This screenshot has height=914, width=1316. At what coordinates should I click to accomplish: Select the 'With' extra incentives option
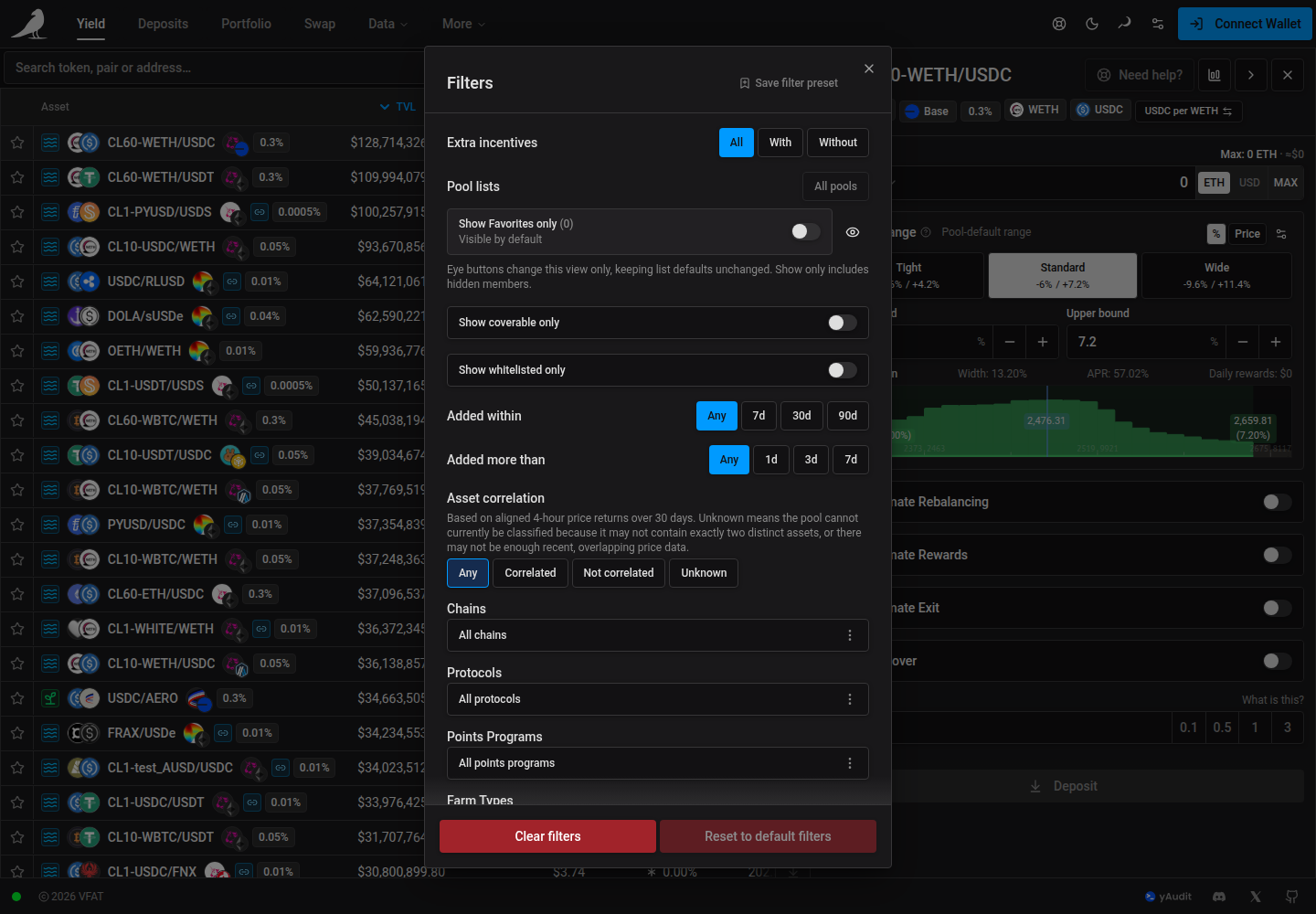(x=780, y=143)
